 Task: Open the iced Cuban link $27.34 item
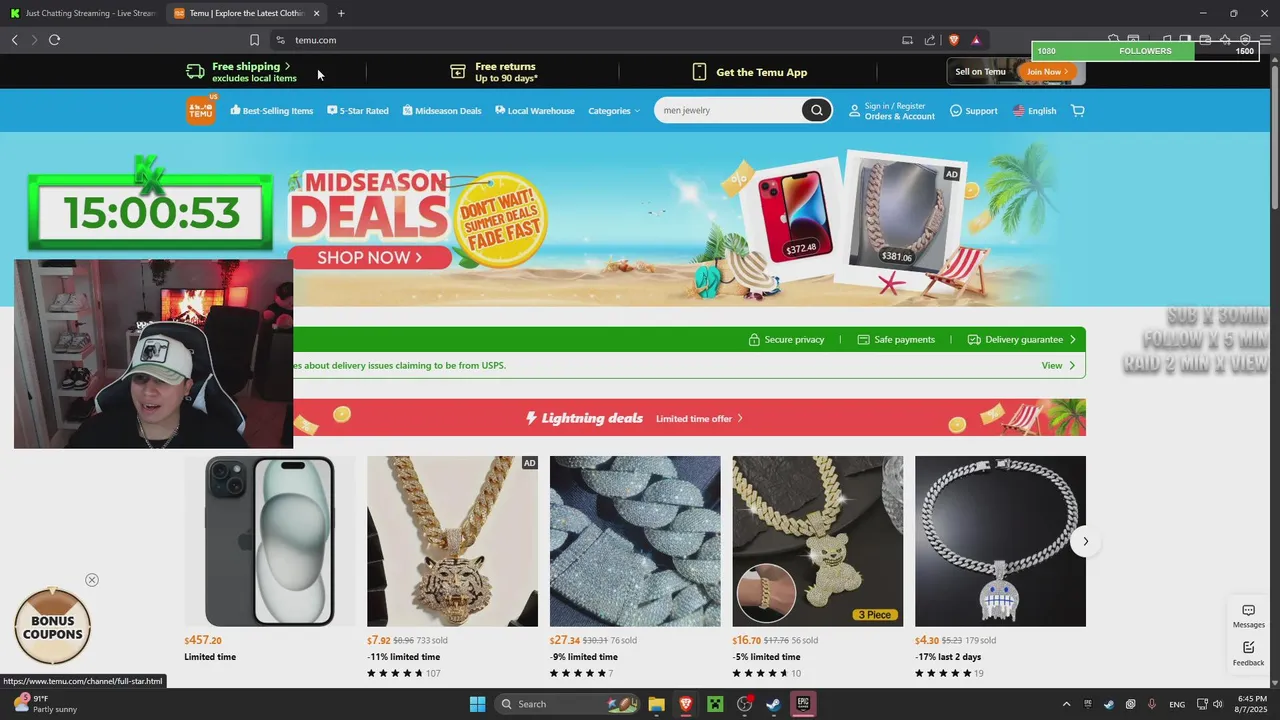point(635,541)
